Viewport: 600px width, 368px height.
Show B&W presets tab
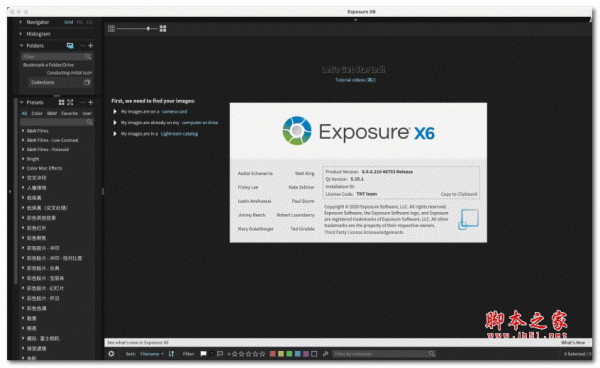click(x=52, y=113)
